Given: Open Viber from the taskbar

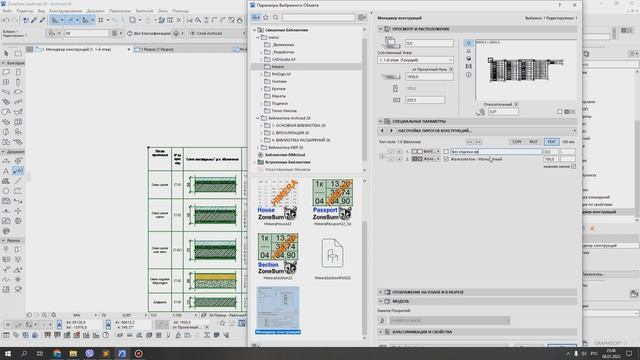Looking at the screenshot, I should click(x=89, y=353).
